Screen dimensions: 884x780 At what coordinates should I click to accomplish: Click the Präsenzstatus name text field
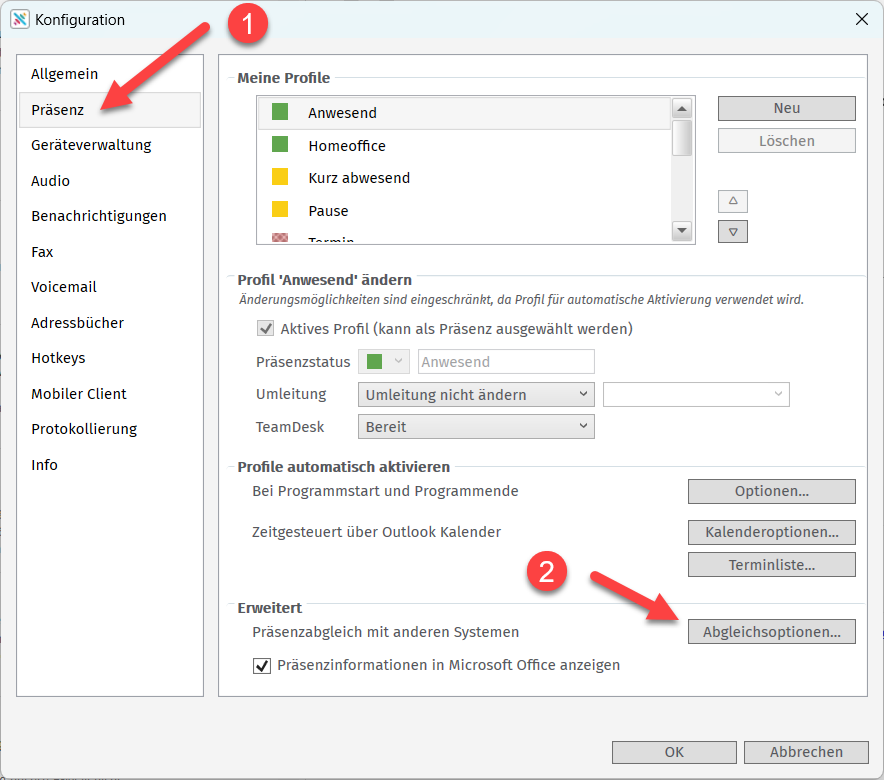(x=506, y=362)
